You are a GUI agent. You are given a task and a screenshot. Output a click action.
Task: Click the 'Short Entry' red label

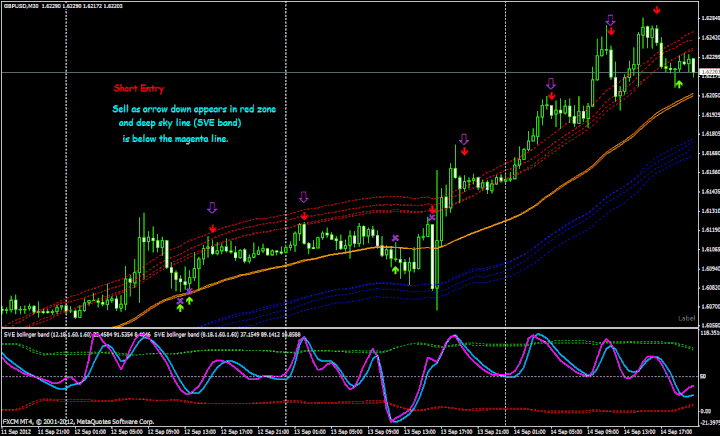pos(139,88)
